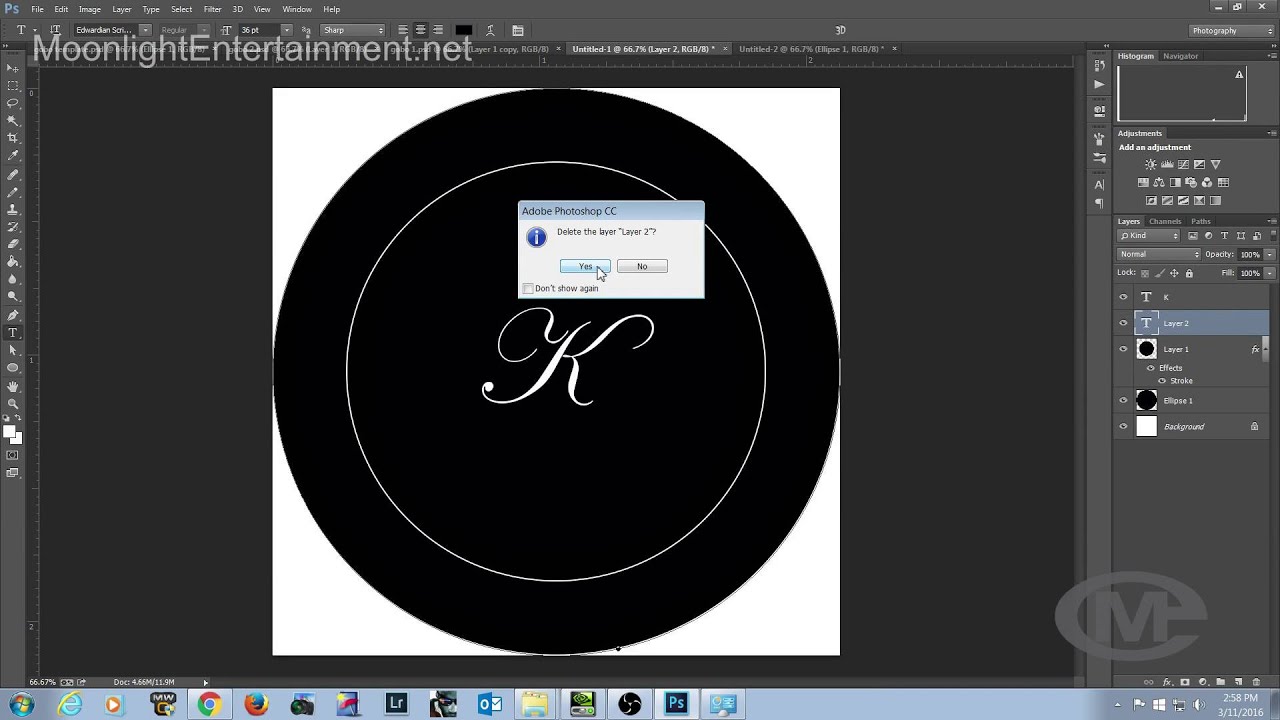The width and height of the screenshot is (1280, 720).
Task: Select the Rectangular Marquee tool
Action: pos(12,85)
